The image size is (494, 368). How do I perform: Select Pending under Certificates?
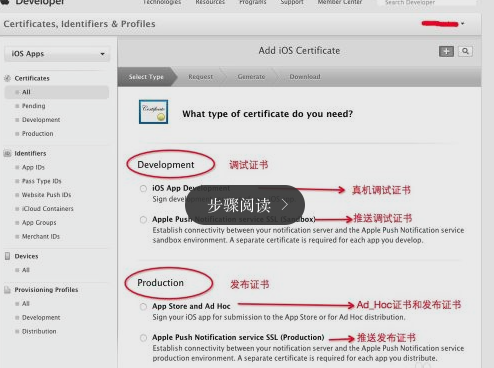(x=33, y=106)
